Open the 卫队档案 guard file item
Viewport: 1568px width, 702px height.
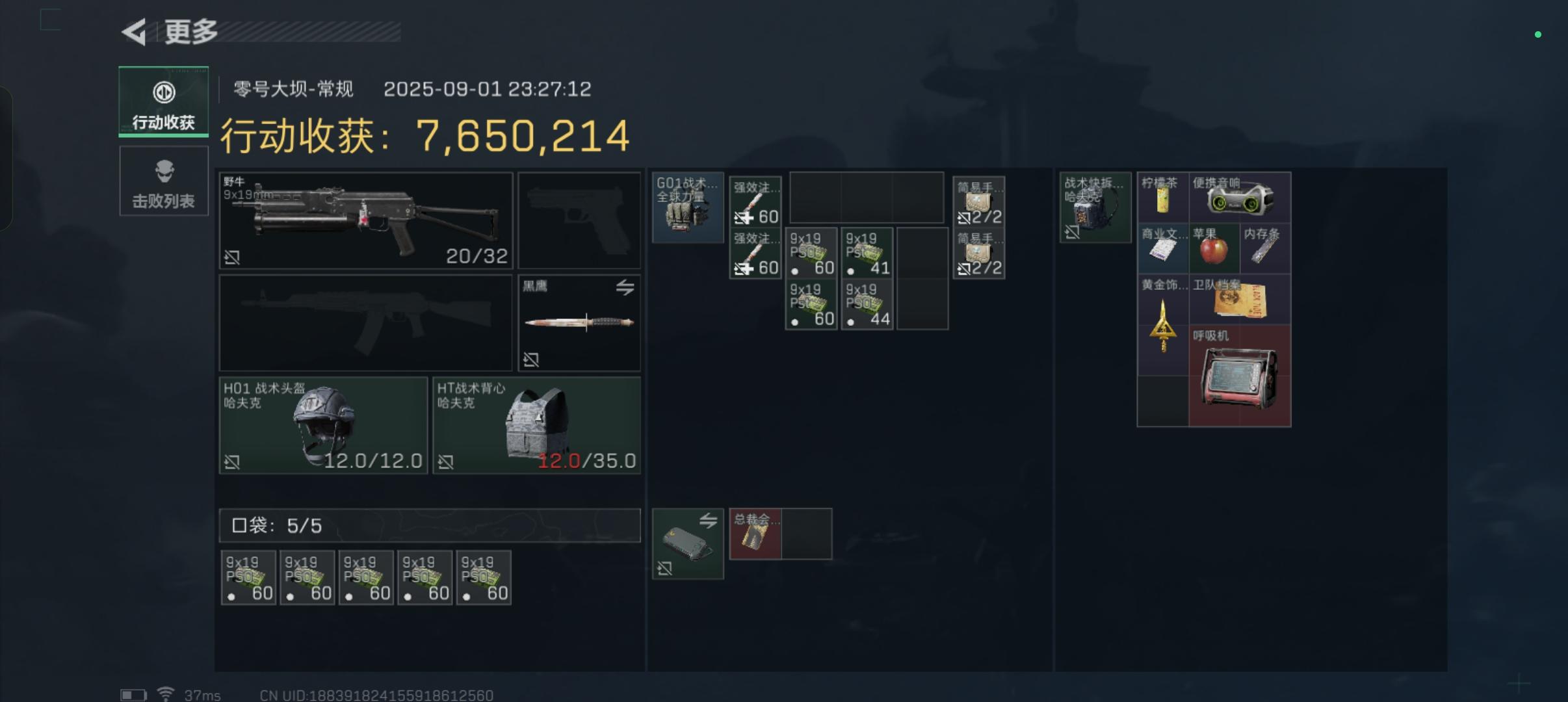[1240, 299]
